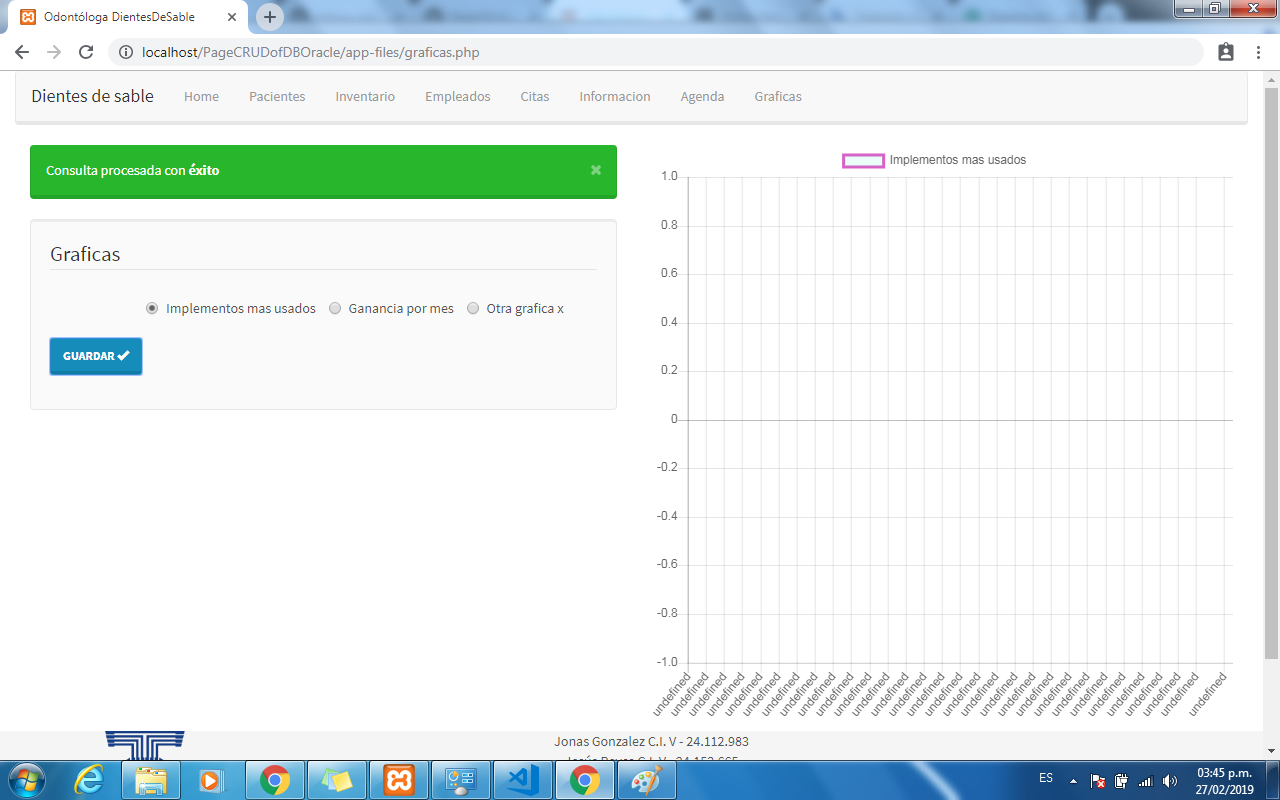The width and height of the screenshot is (1280, 800).
Task: Click the footer institution logo
Action: coord(145,745)
